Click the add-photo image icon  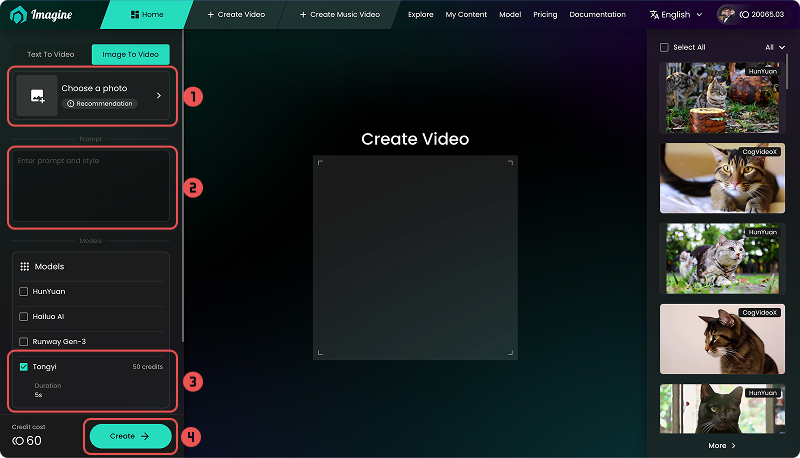click(37, 96)
